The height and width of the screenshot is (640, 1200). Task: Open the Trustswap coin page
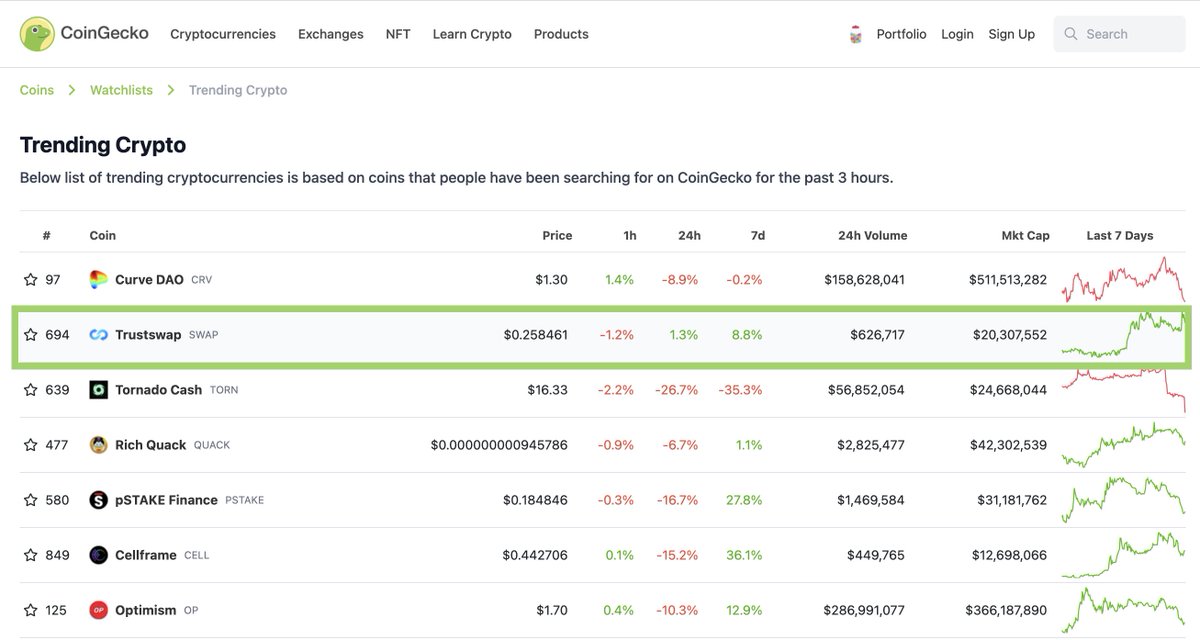148,335
